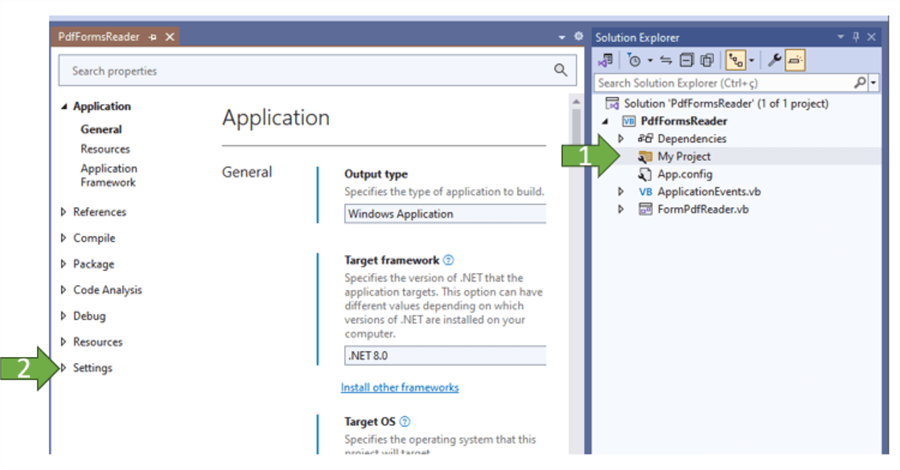Viewport: 900px width, 470px height.
Task: Expand the References section
Action: pos(63,212)
